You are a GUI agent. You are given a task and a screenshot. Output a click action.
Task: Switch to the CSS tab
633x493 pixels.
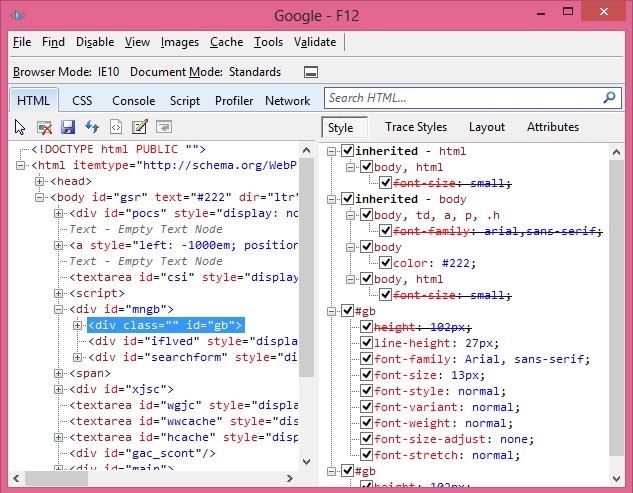tap(82, 101)
